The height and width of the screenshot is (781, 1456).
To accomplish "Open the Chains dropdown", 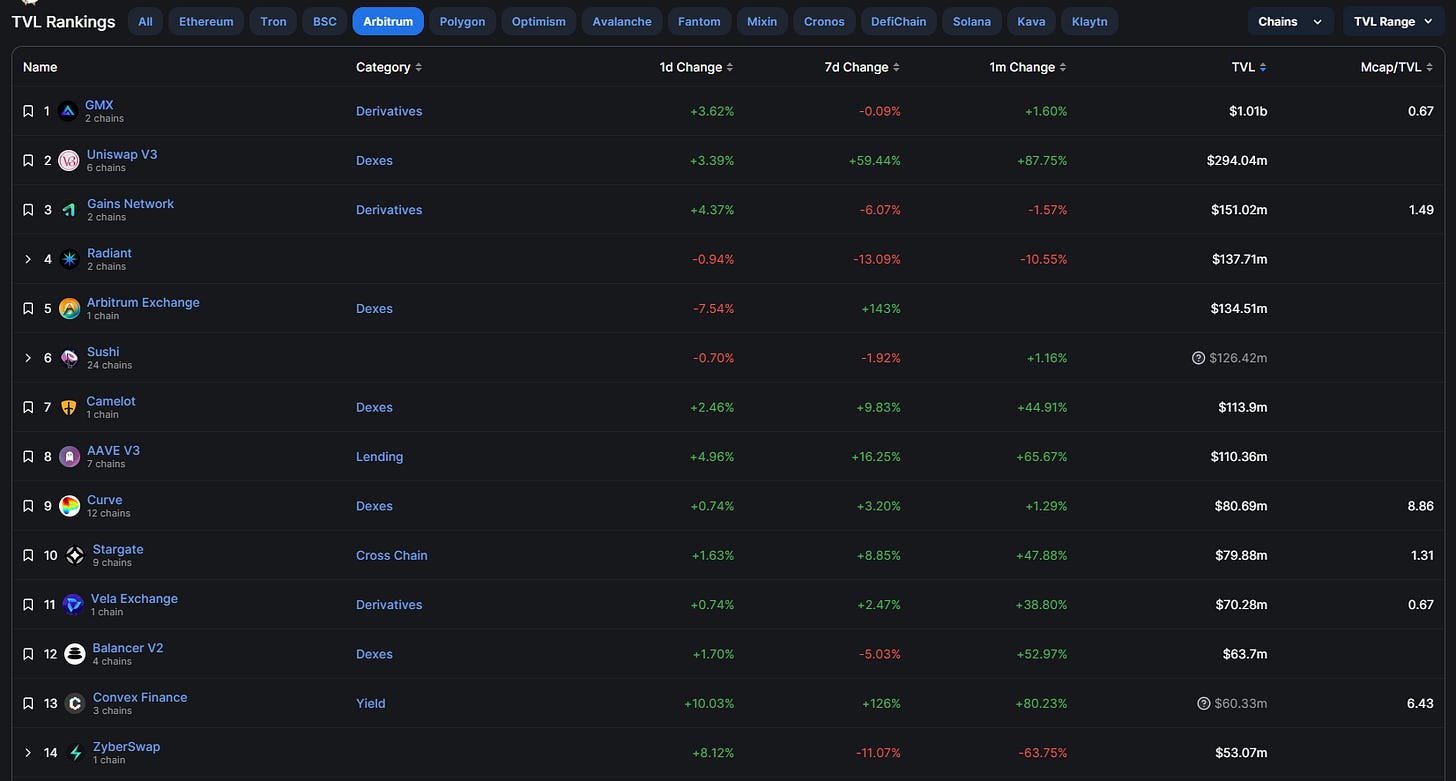I will coord(1290,21).
